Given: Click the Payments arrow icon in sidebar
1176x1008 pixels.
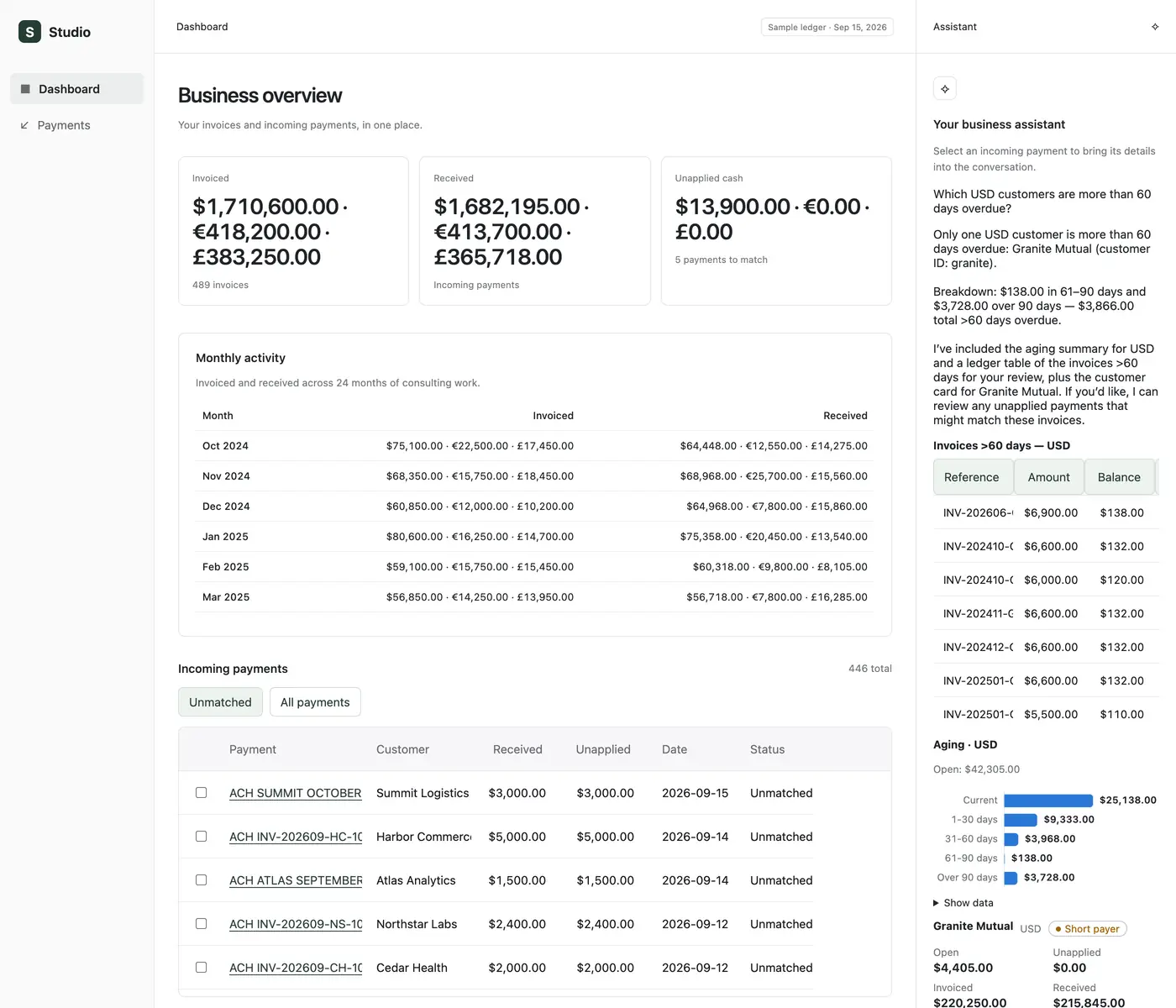Looking at the screenshot, I should coord(24,125).
